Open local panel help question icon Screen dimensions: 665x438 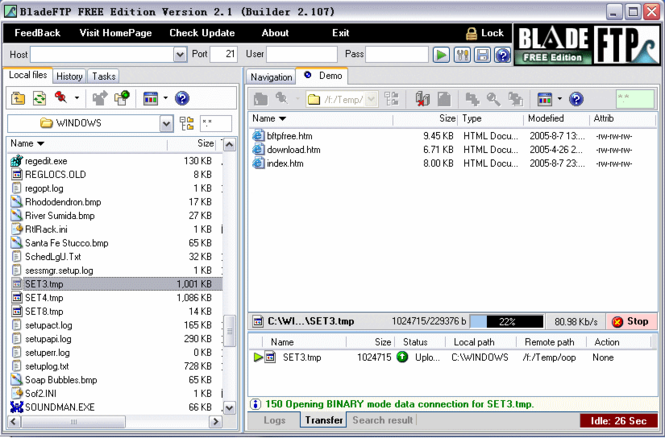182,98
